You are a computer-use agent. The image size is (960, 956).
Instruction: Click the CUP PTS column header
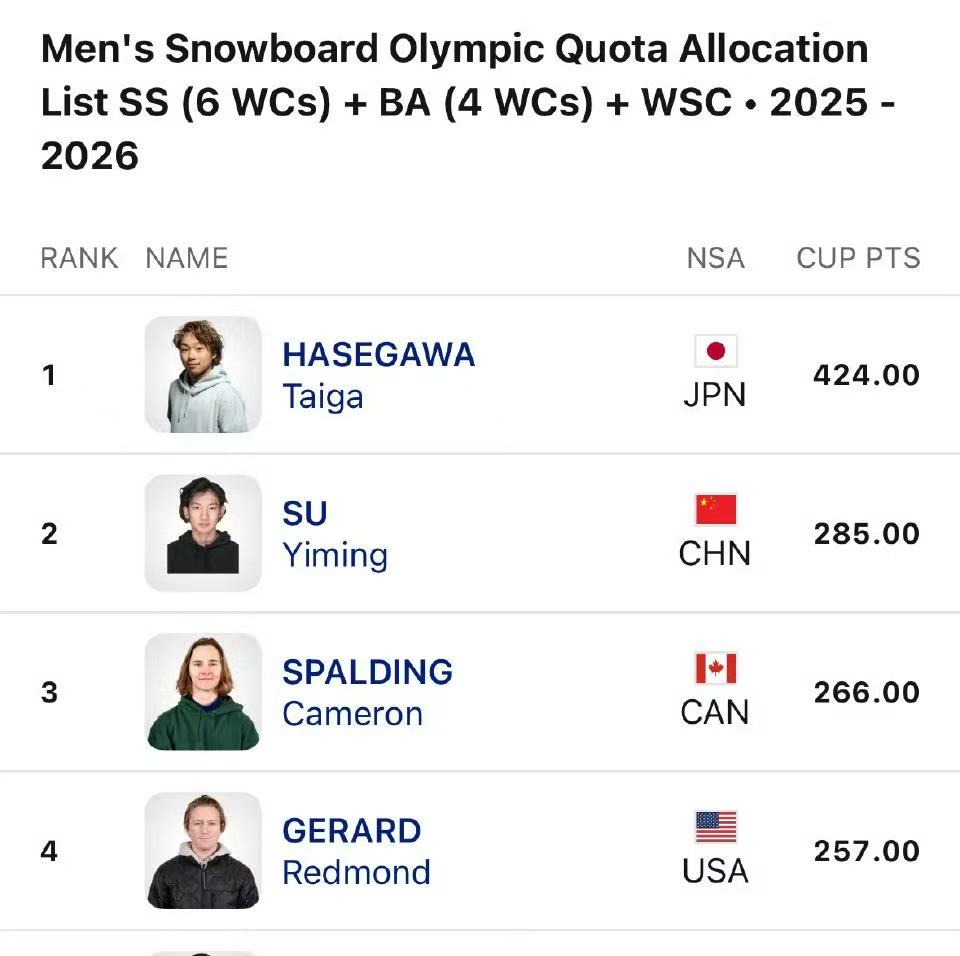point(858,258)
